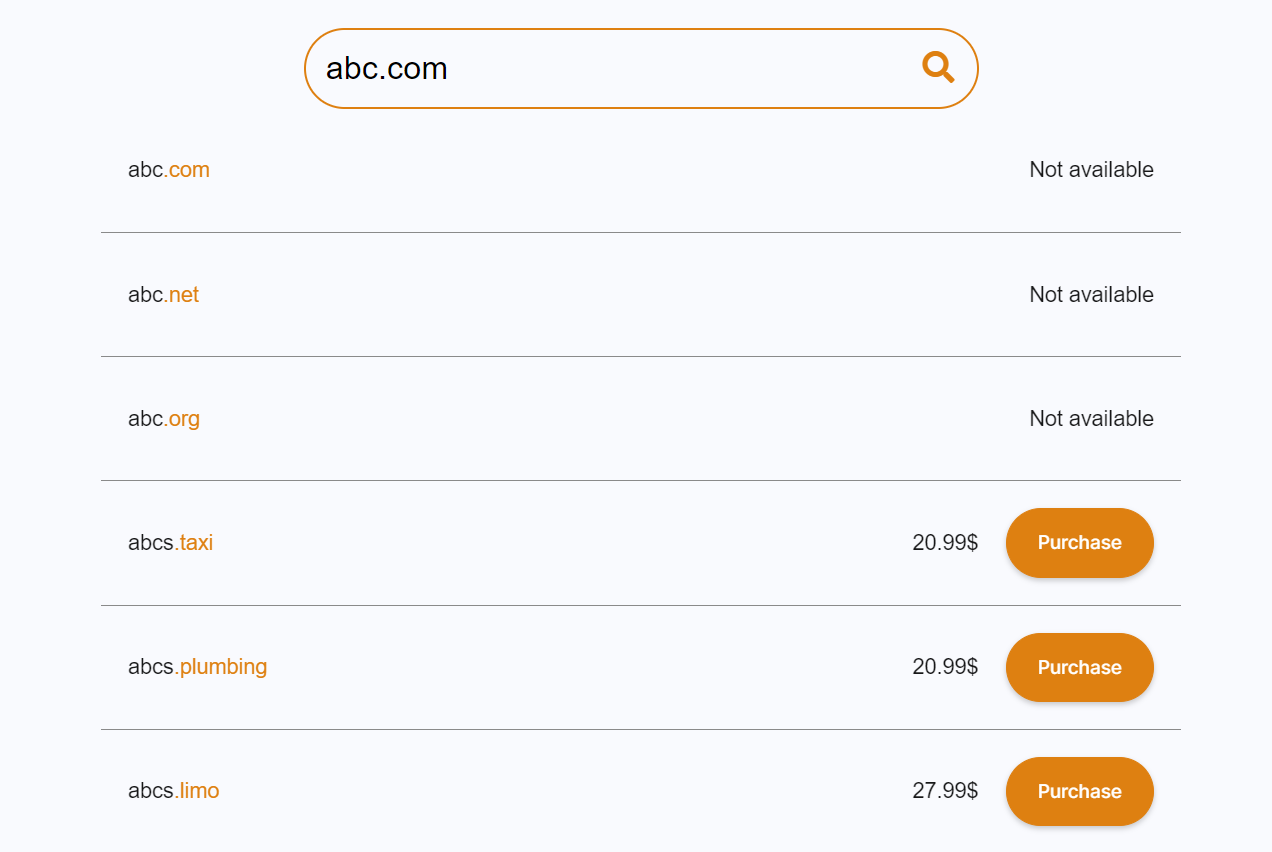
Task: Click the orange .taxi extension text
Action: [x=196, y=543]
